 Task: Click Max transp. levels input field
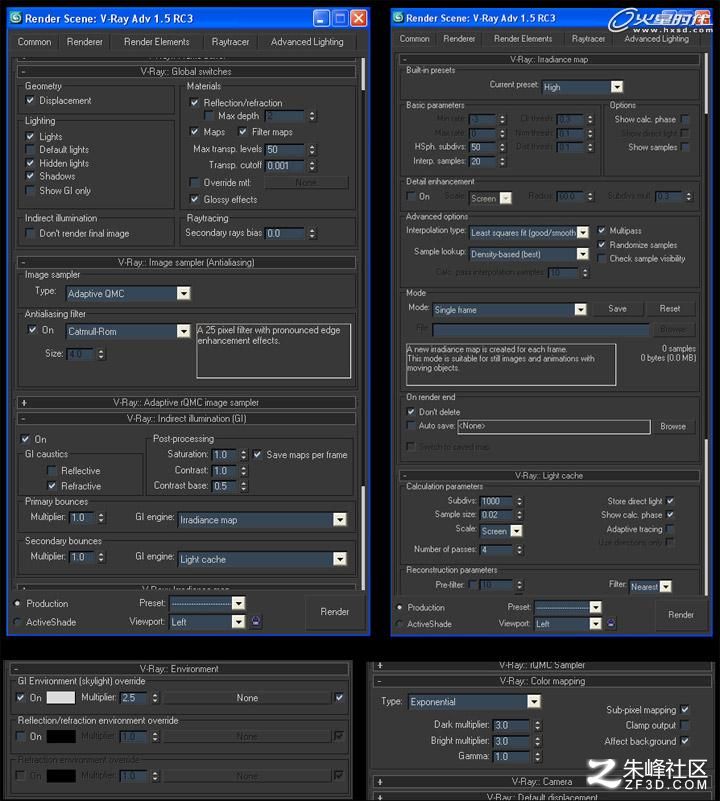pos(285,150)
